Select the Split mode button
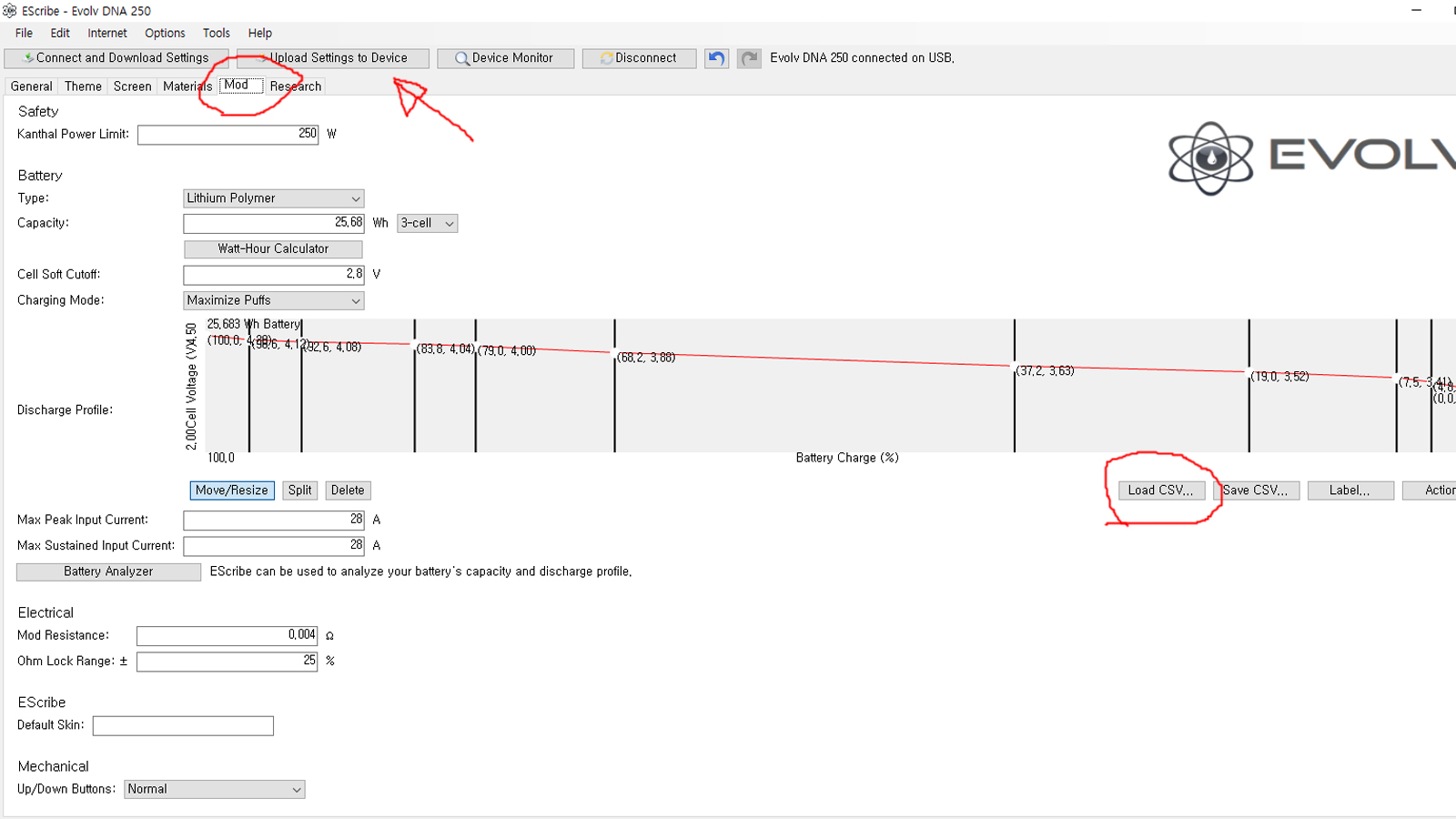1456x819 pixels. click(x=300, y=490)
